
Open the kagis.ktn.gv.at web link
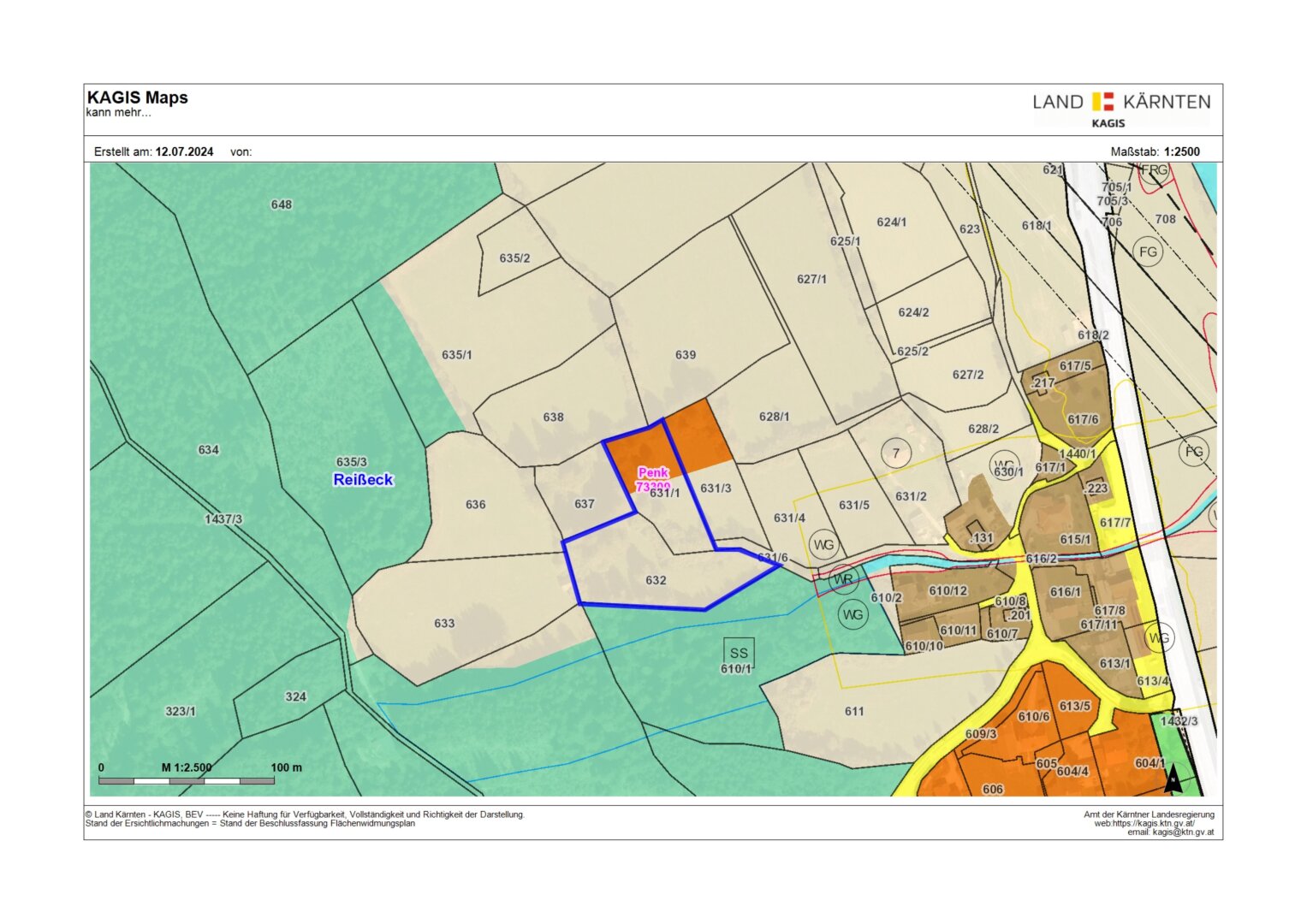coord(1144,823)
